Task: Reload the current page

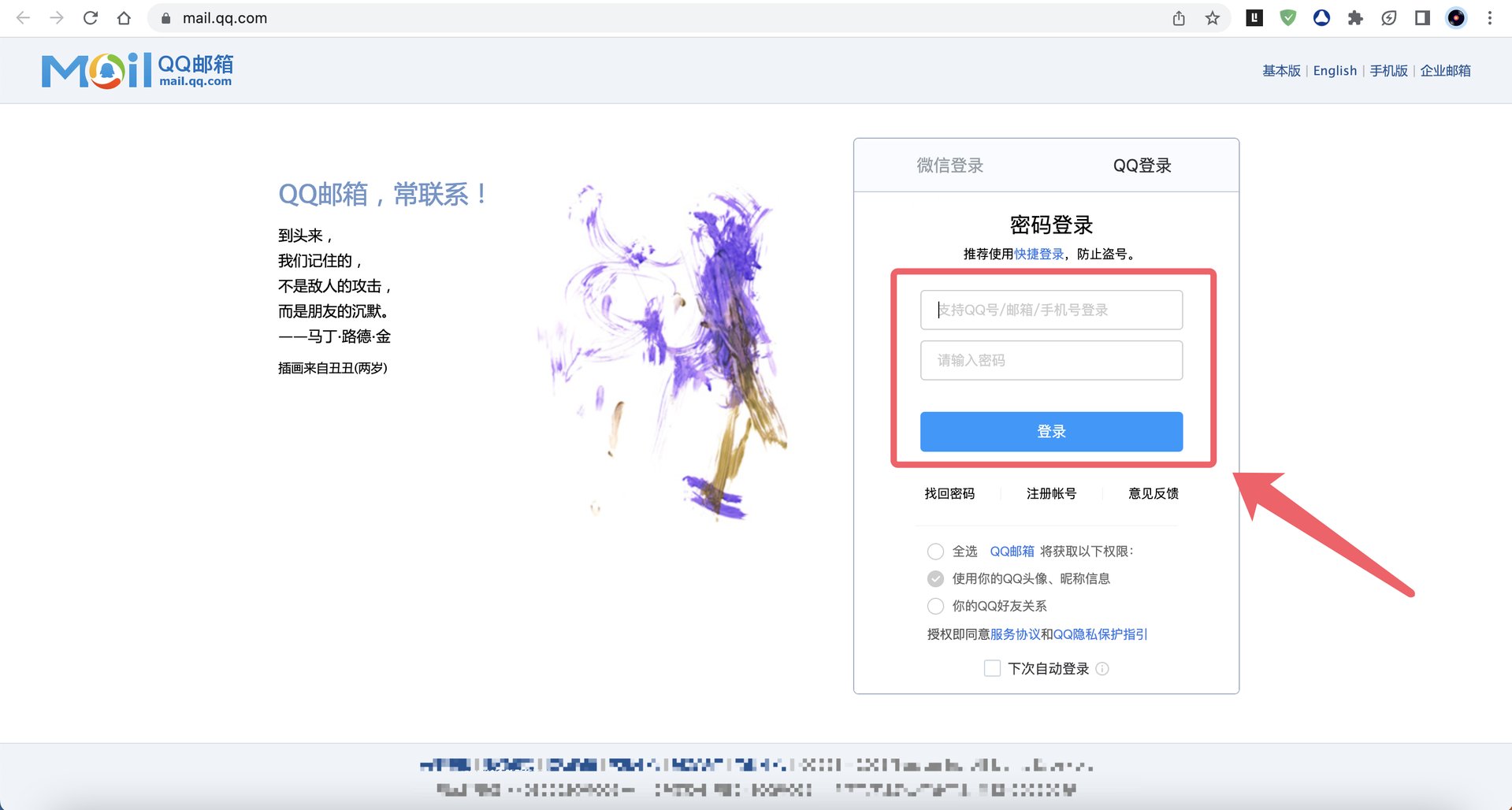Action: pos(90,17)
